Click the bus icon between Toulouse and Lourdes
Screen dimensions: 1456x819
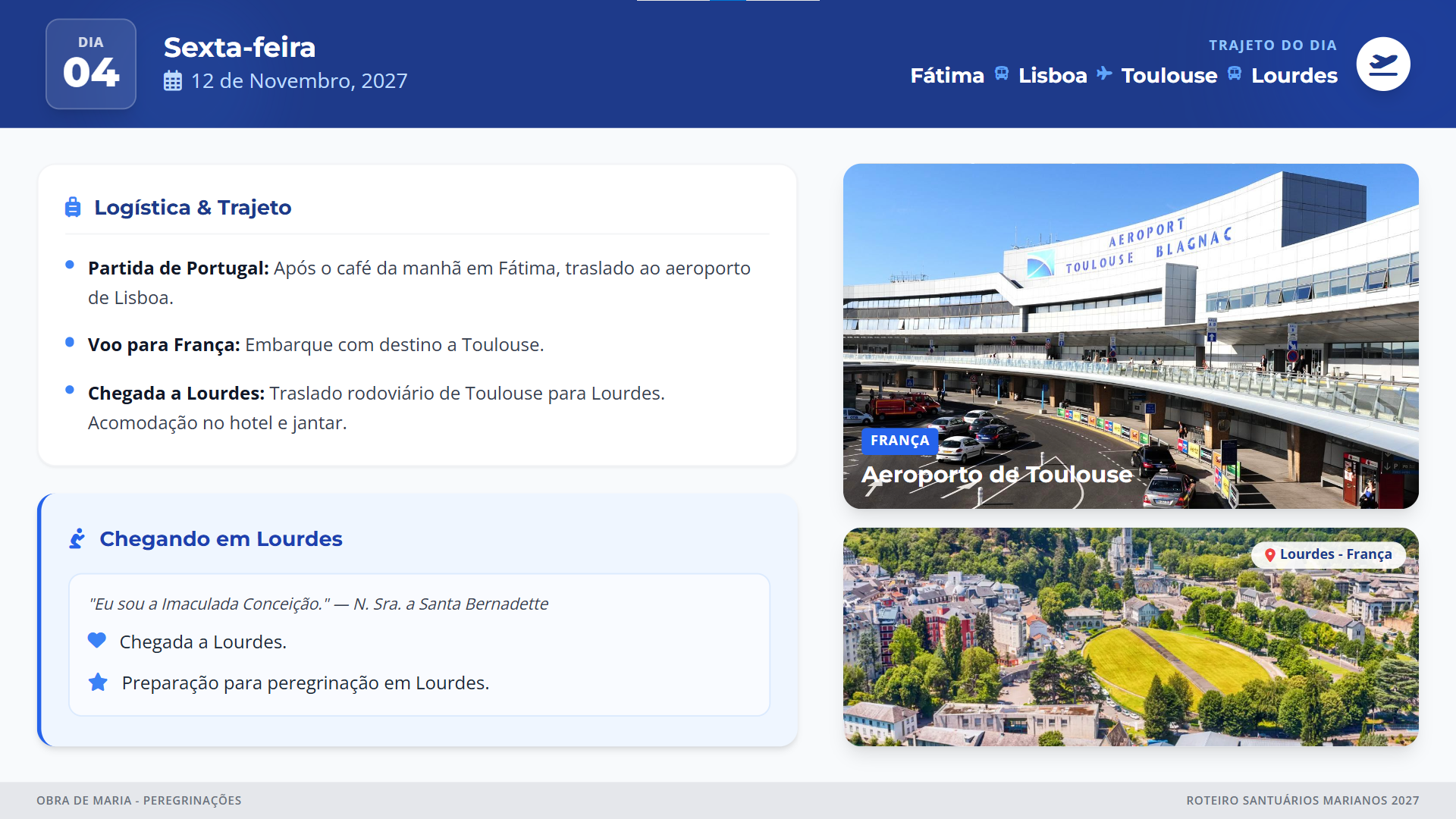point(1235,74)
